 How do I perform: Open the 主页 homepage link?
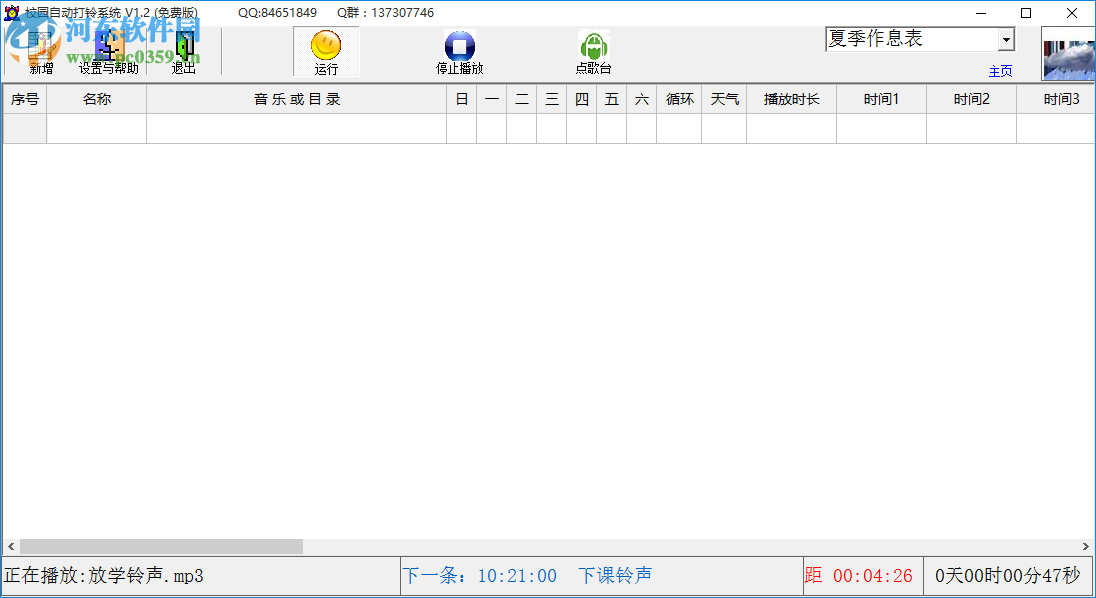(1000, 71)
